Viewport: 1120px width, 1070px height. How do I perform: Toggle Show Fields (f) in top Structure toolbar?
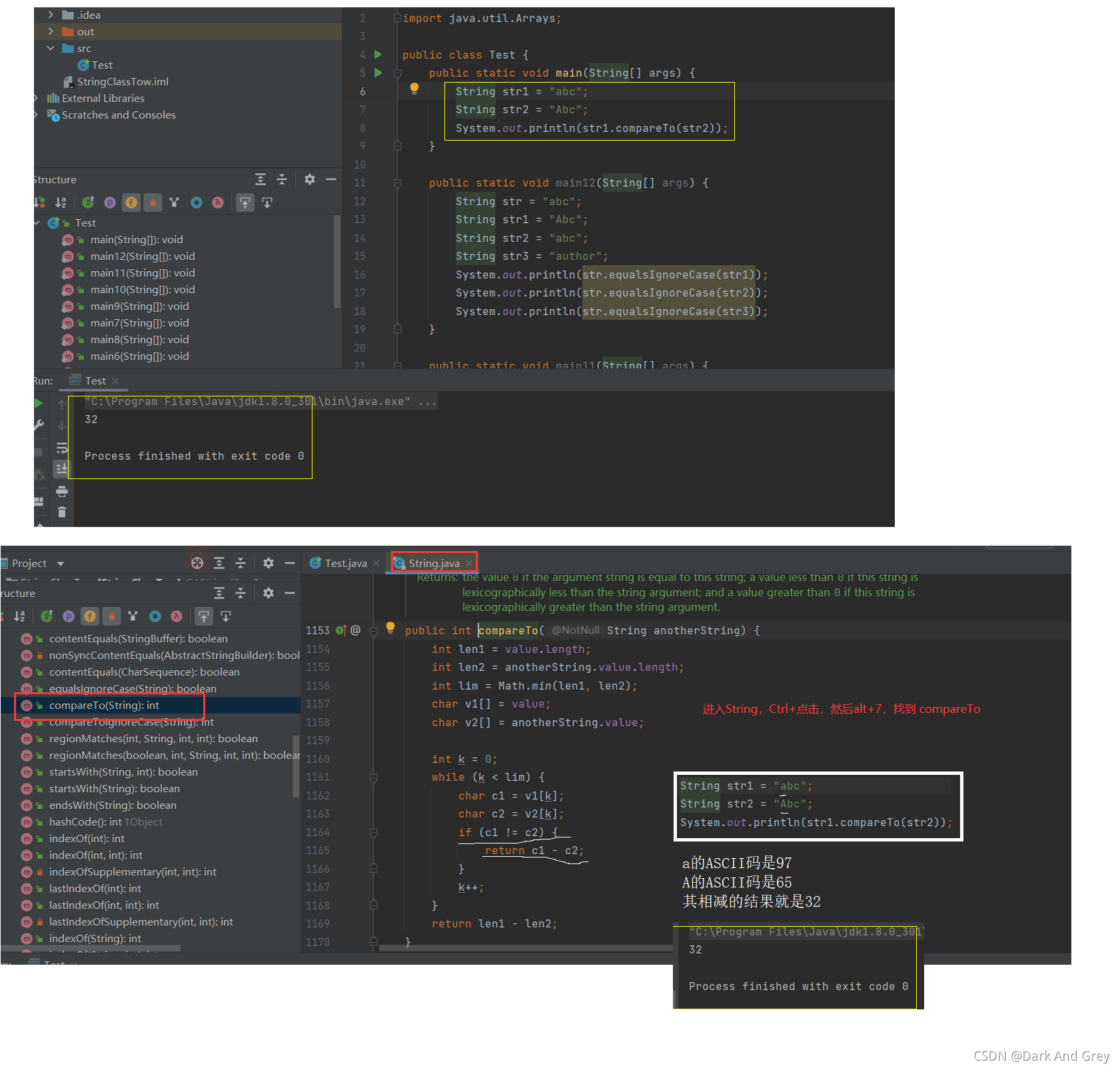tap(132, 203)
